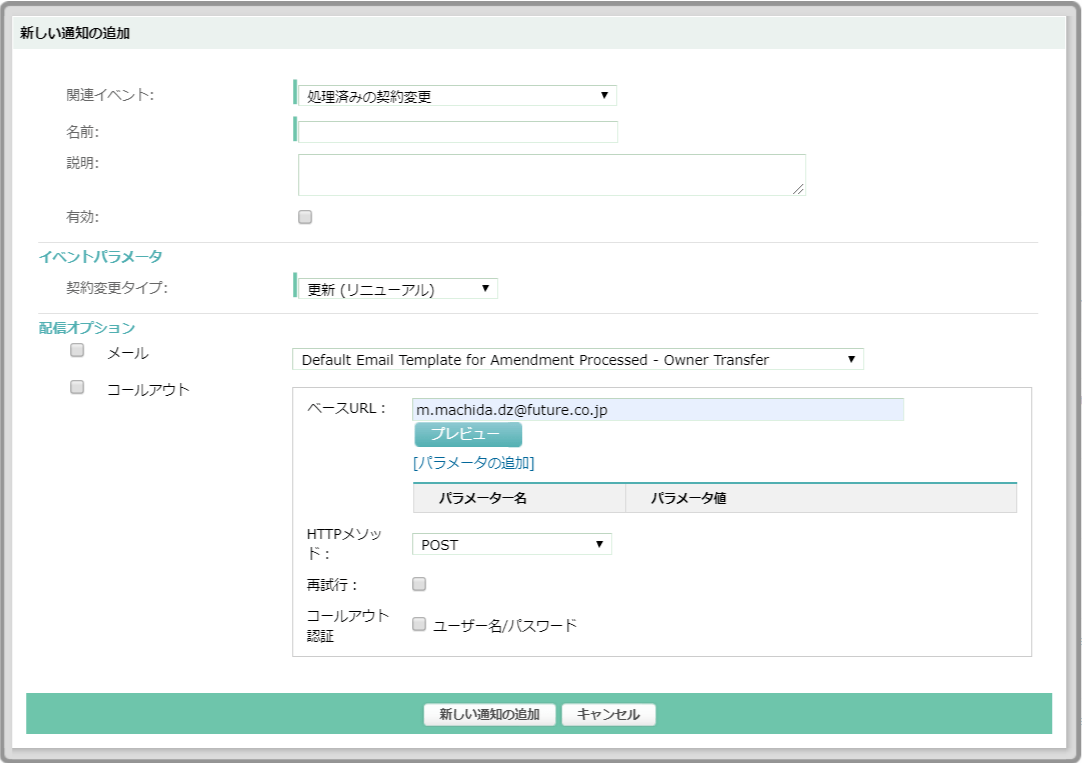Click the プレビュー button
Viewport: 1082px width, 763px height.
(468, 435)
